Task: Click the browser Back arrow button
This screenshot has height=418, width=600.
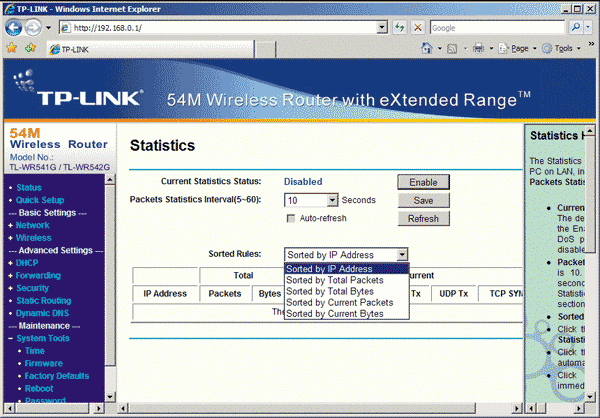Action: tap(14, 28)
